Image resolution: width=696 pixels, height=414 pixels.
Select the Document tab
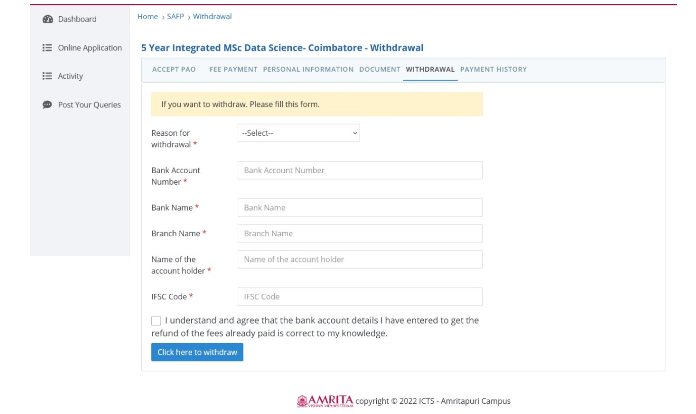pos(380,70)
